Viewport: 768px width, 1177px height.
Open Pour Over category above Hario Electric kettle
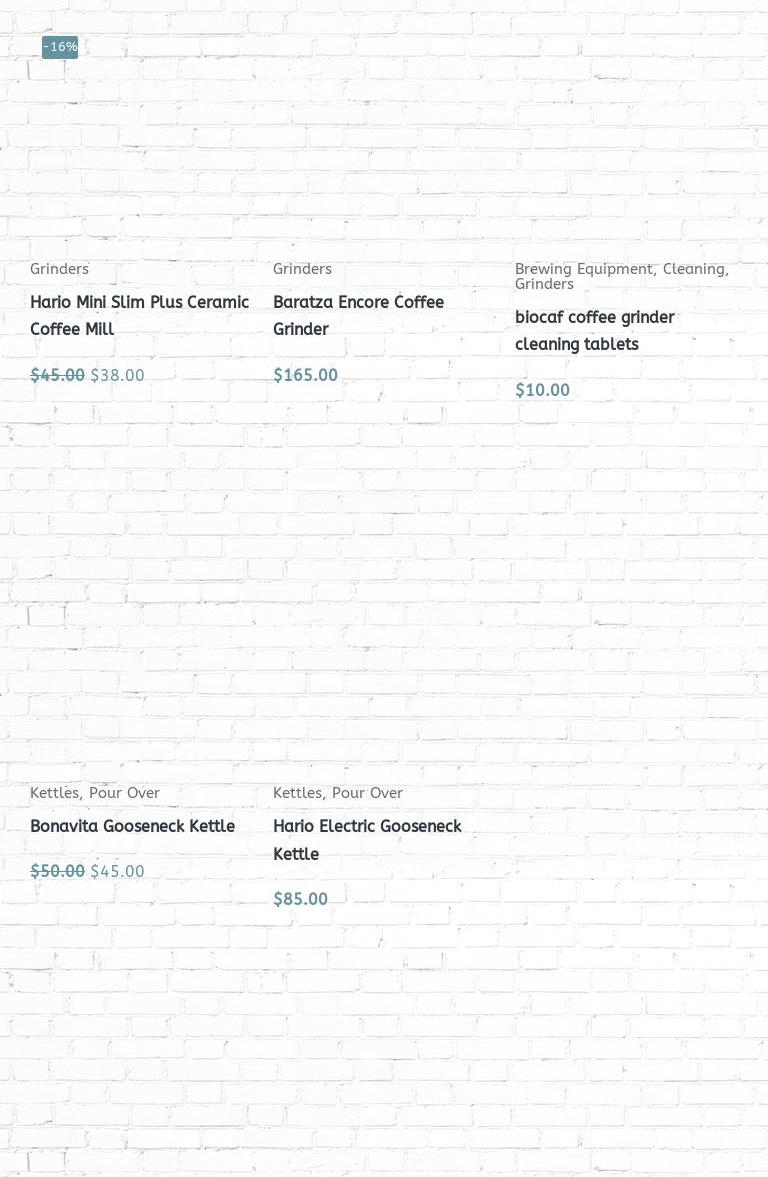coord(367,793)
